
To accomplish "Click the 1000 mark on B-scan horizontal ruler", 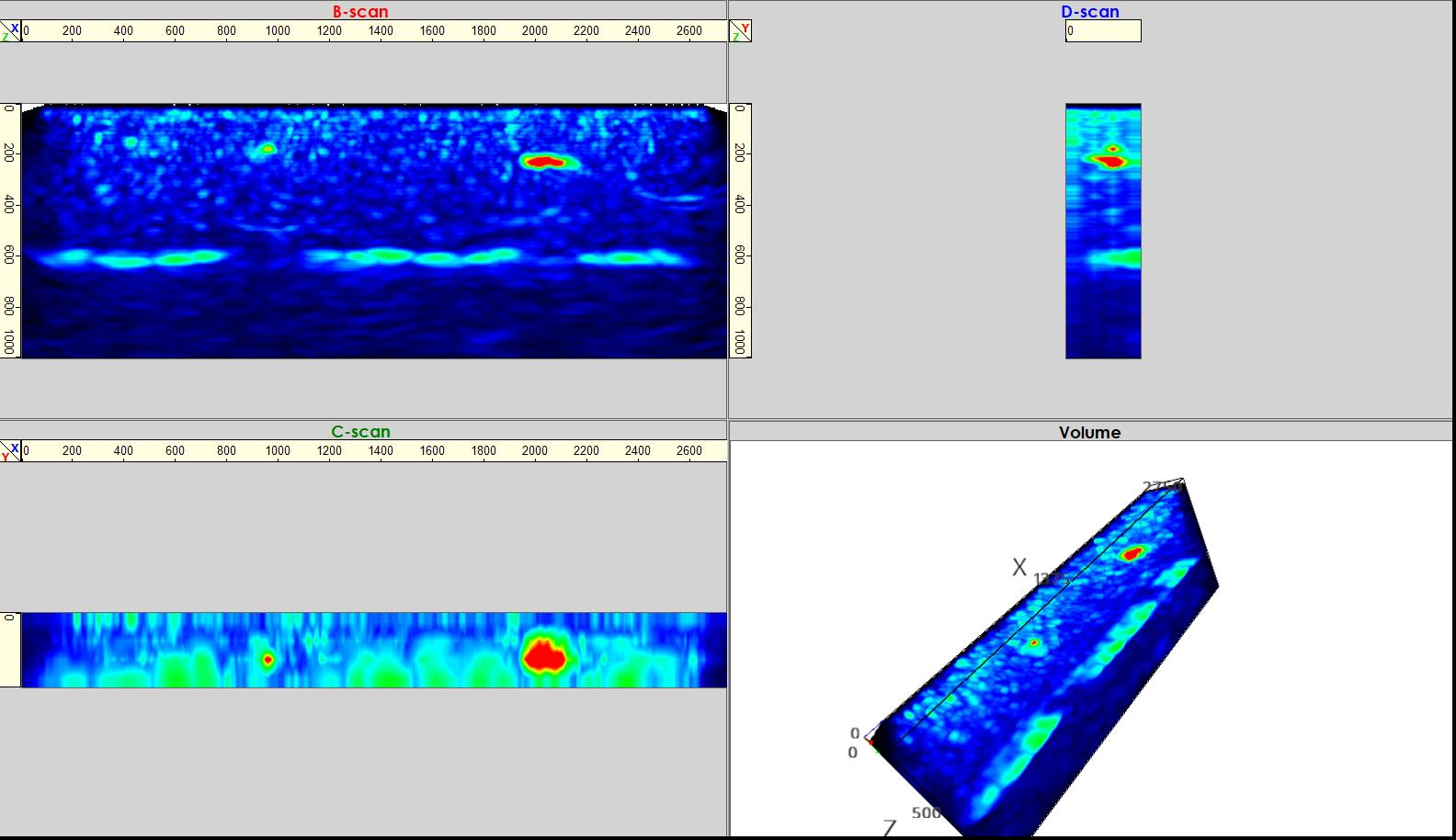I will tap(278, 31).
